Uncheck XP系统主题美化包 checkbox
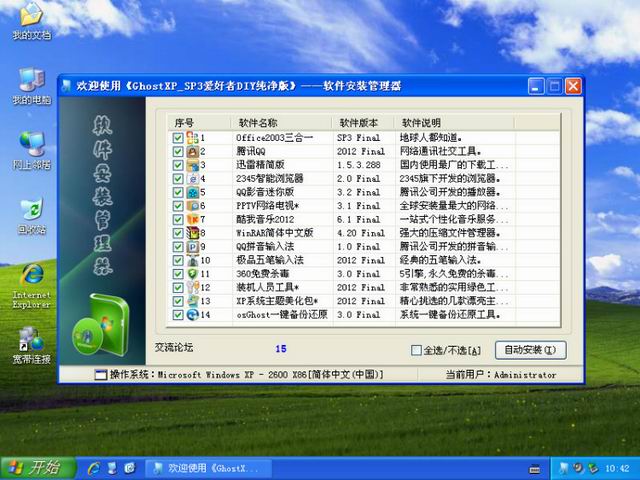 click(x=178, y=301)
